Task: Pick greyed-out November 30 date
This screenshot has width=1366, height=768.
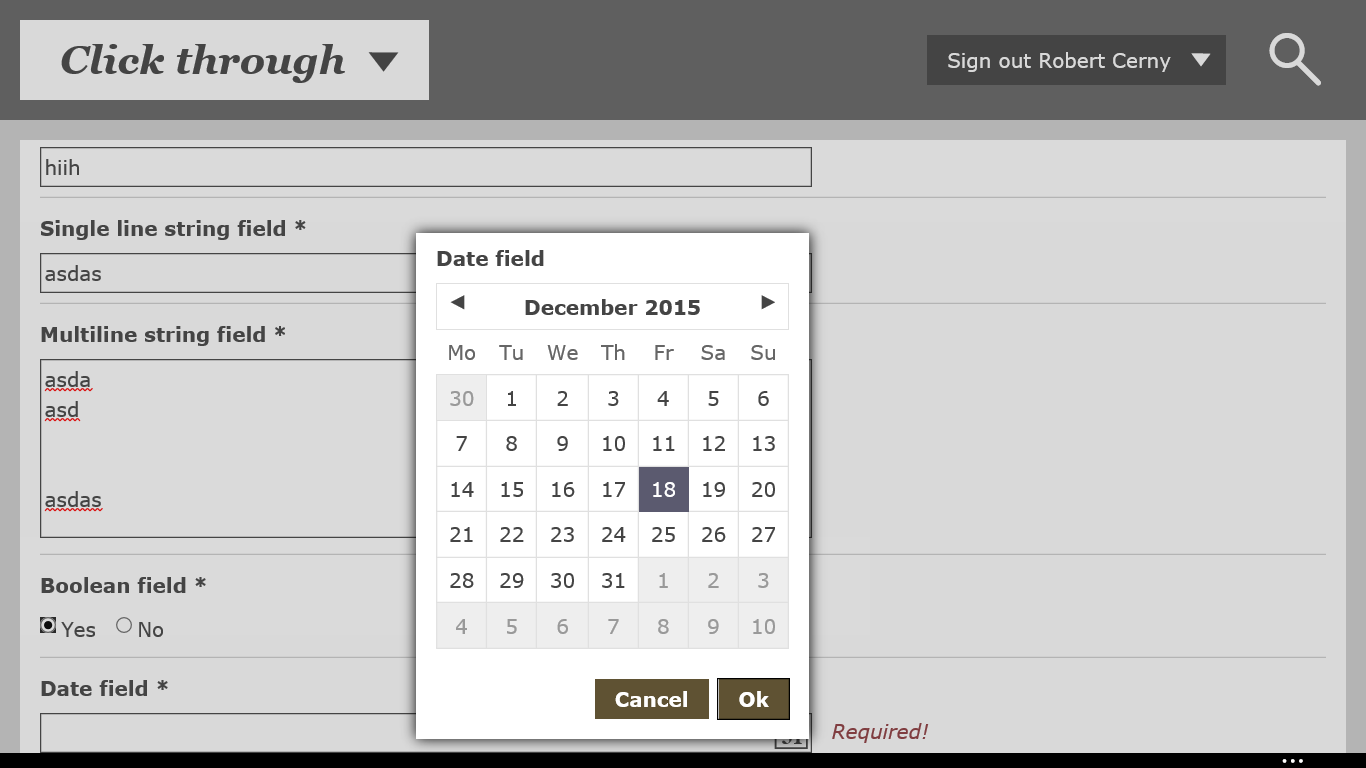Action: point(461,399)
